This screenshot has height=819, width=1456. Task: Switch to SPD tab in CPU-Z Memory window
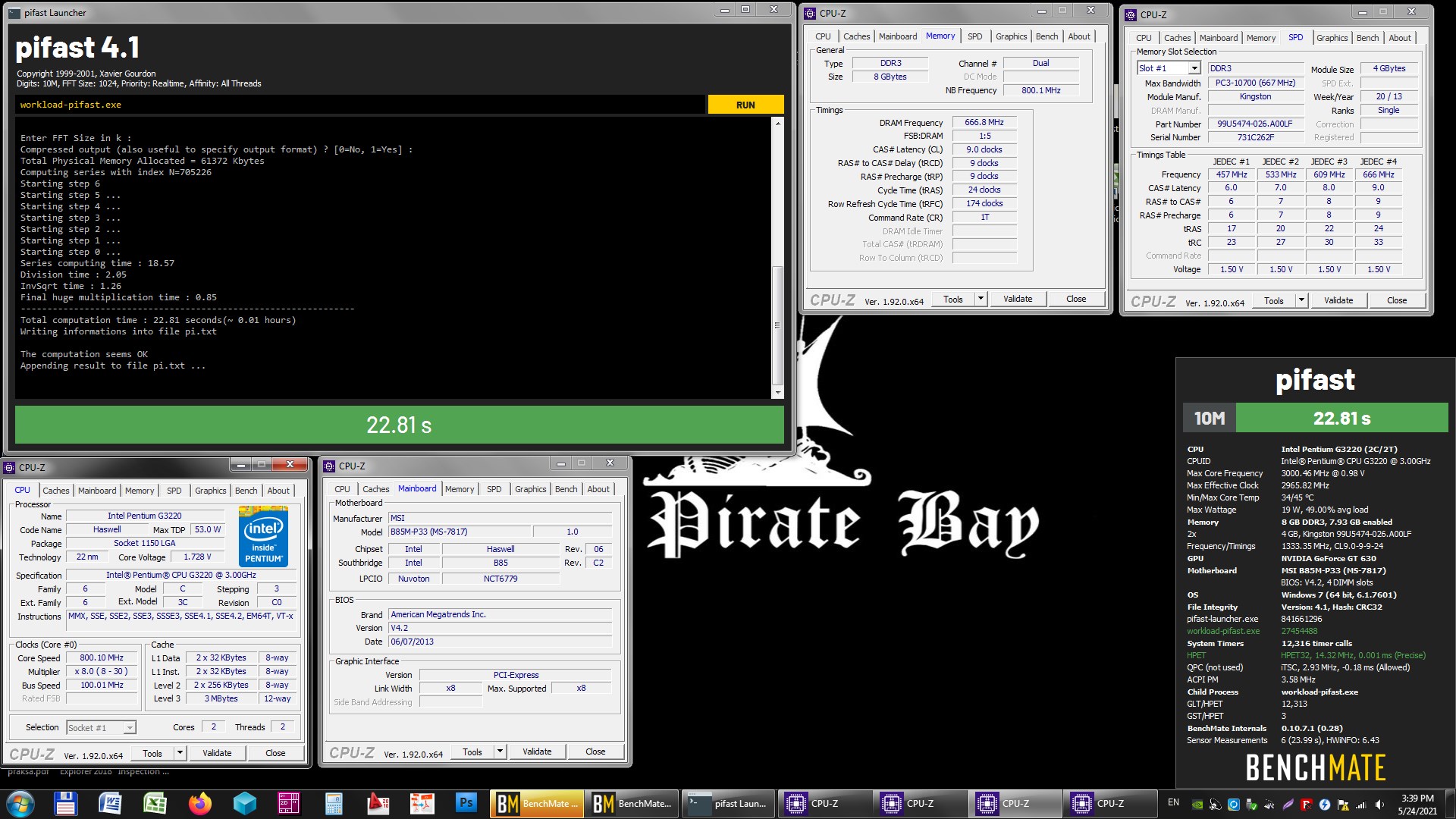[x=975, y=36]
